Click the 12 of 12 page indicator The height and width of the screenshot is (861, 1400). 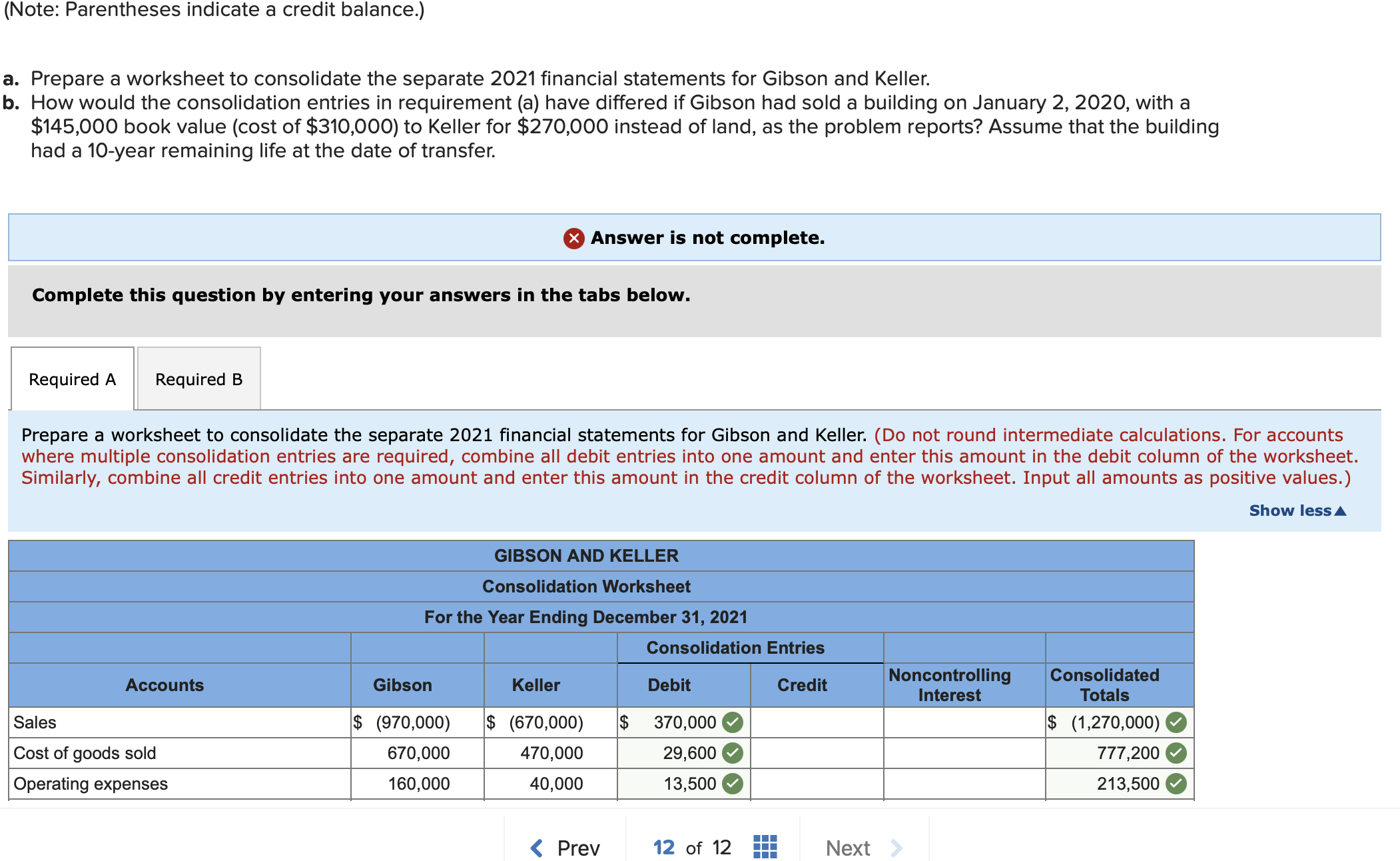pyautogui.click(x=693, y=847)
